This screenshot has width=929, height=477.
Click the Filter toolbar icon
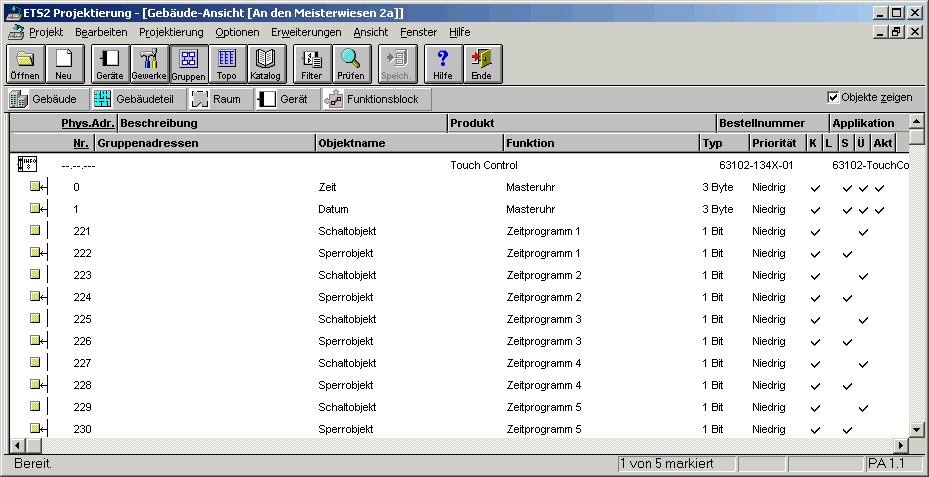click(312, 63)
